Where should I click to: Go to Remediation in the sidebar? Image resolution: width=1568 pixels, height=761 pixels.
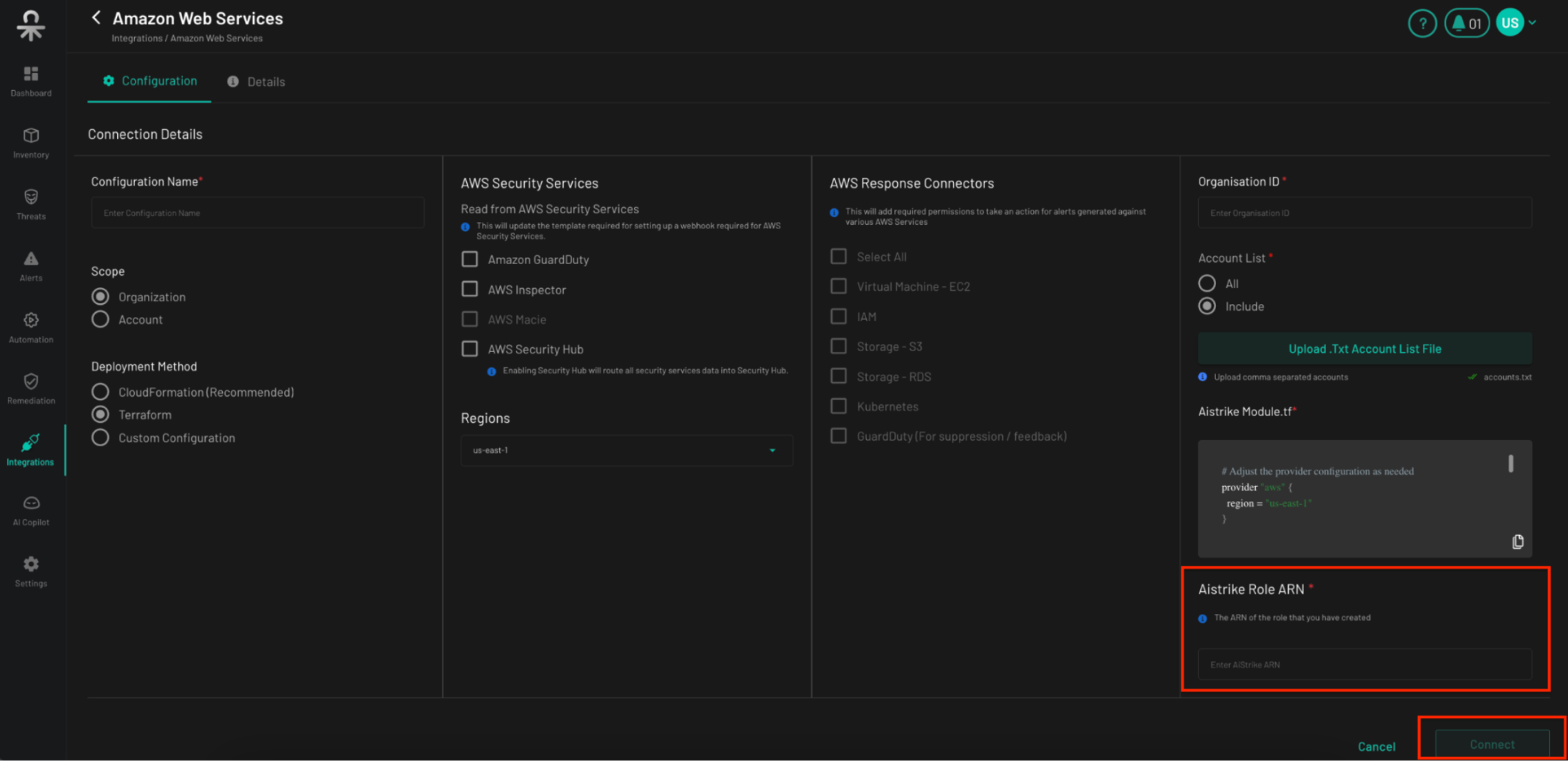pos(31,389)
